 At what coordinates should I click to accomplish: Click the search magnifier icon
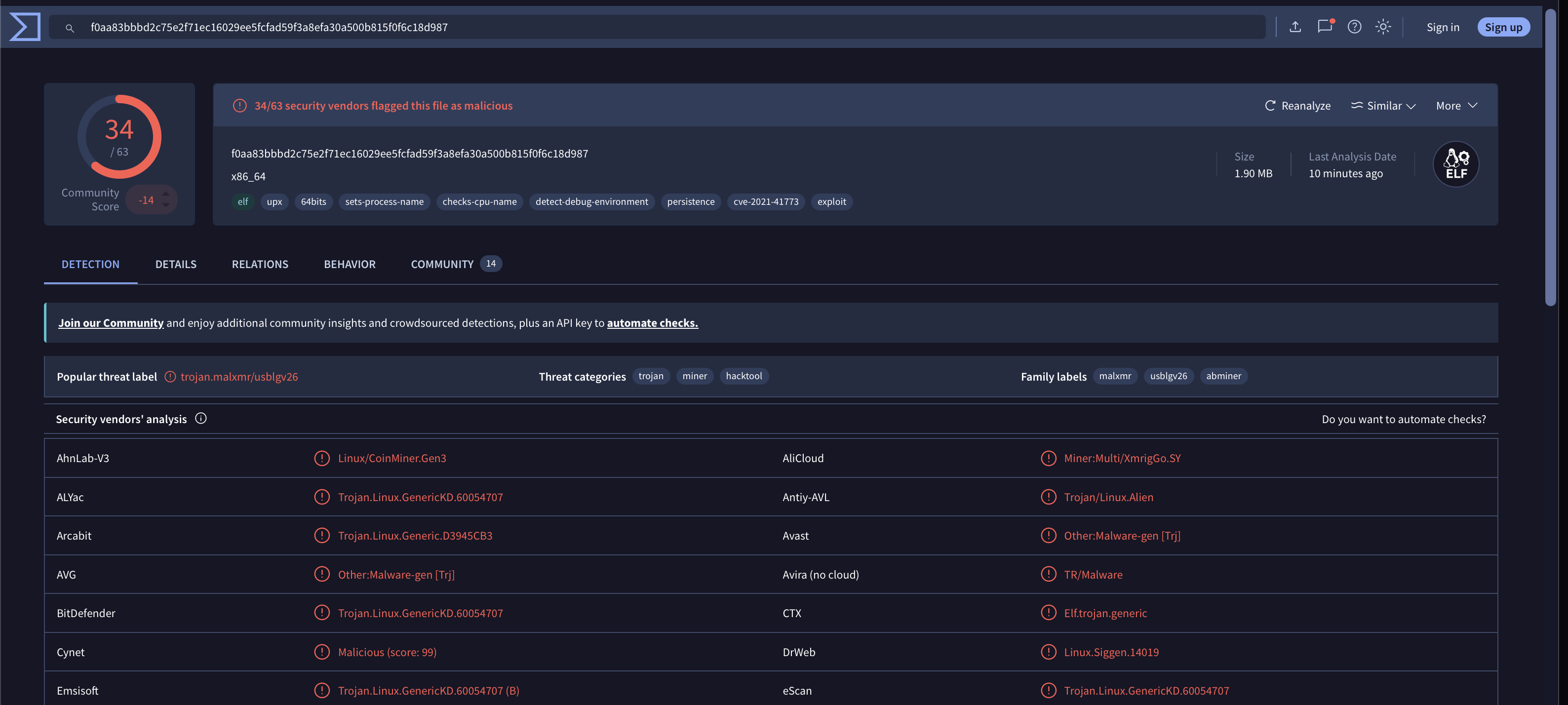[x=70, y=28]
